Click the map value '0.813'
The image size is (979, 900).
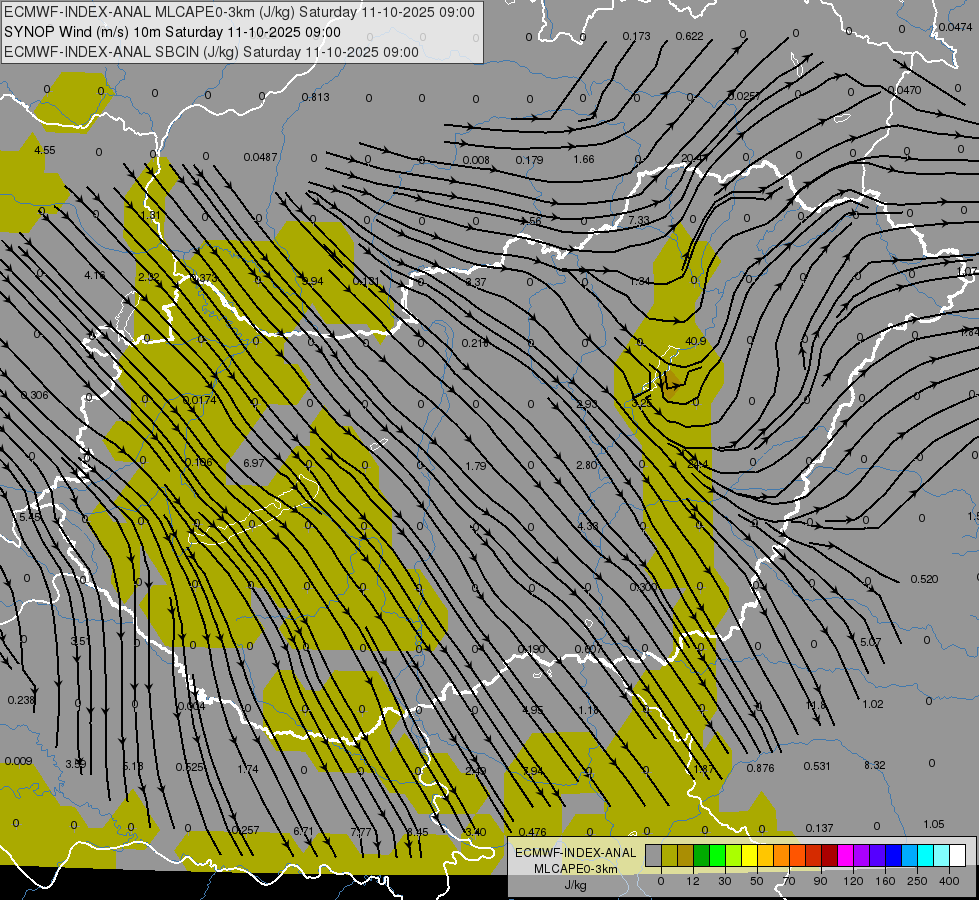click(x=315, y=97)
